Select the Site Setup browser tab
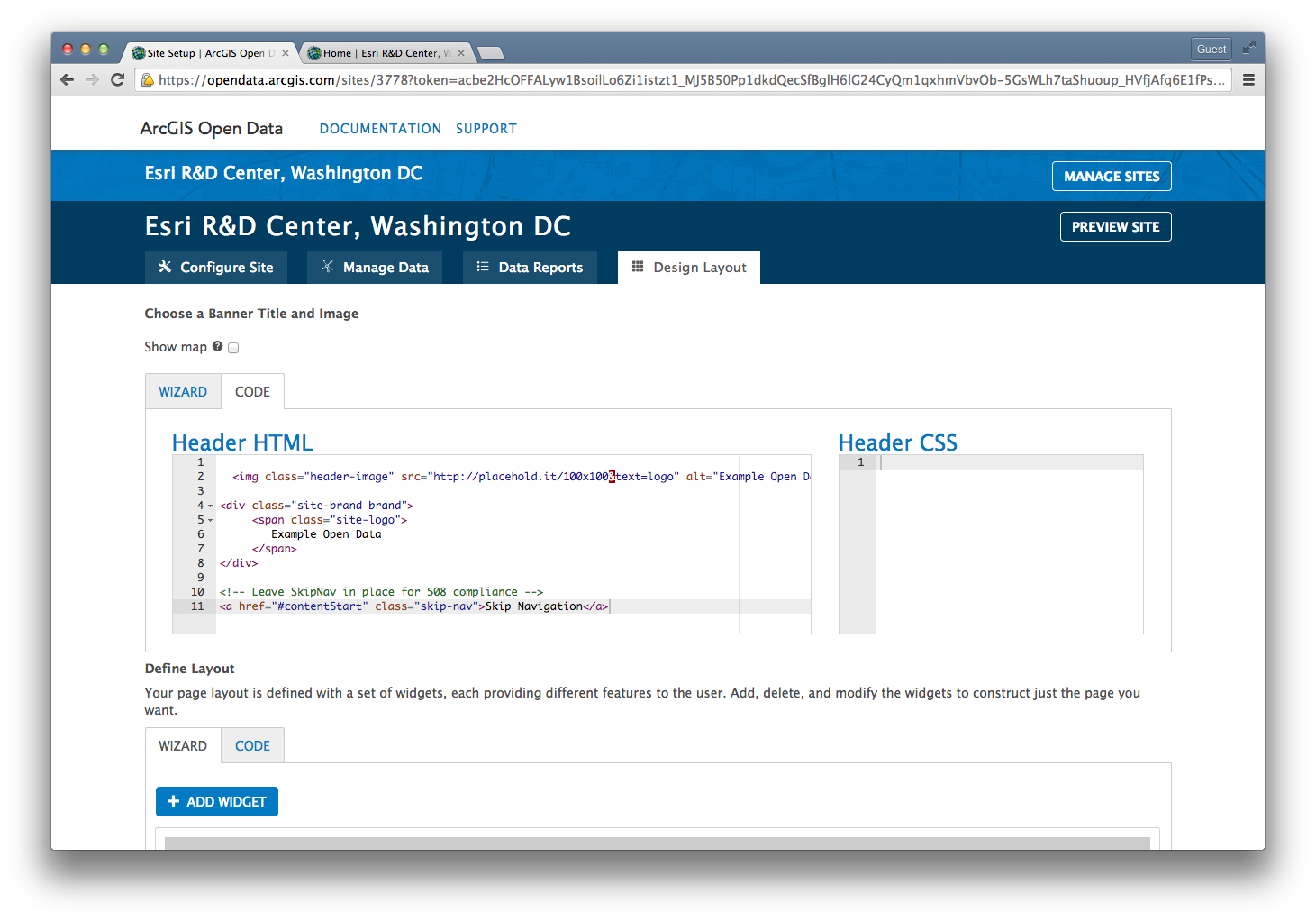Screen dimensions: 1316x921 coord(210,53)
